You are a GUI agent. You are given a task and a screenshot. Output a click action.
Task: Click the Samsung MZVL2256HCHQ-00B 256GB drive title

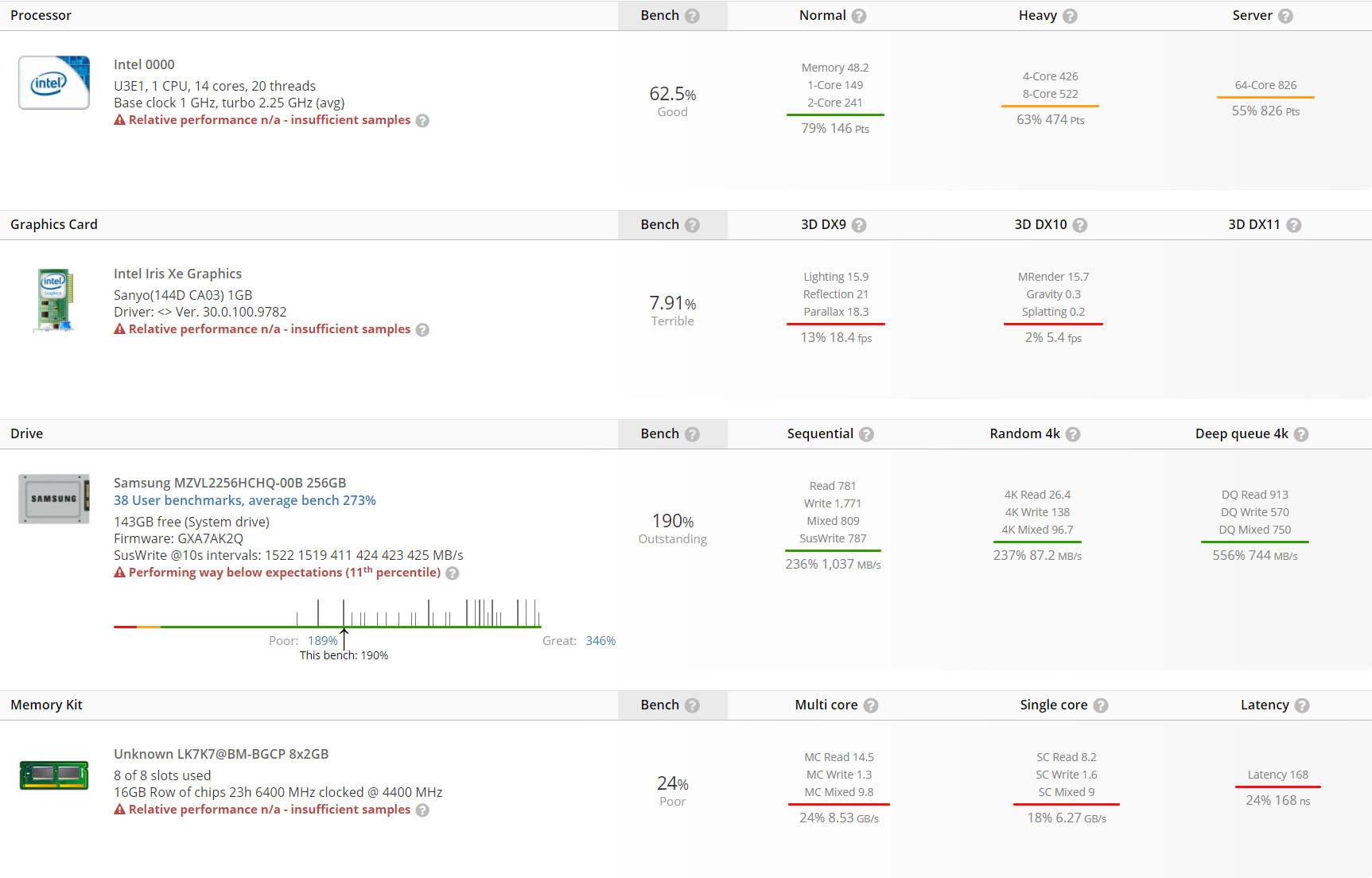click(x=230, y=483)
